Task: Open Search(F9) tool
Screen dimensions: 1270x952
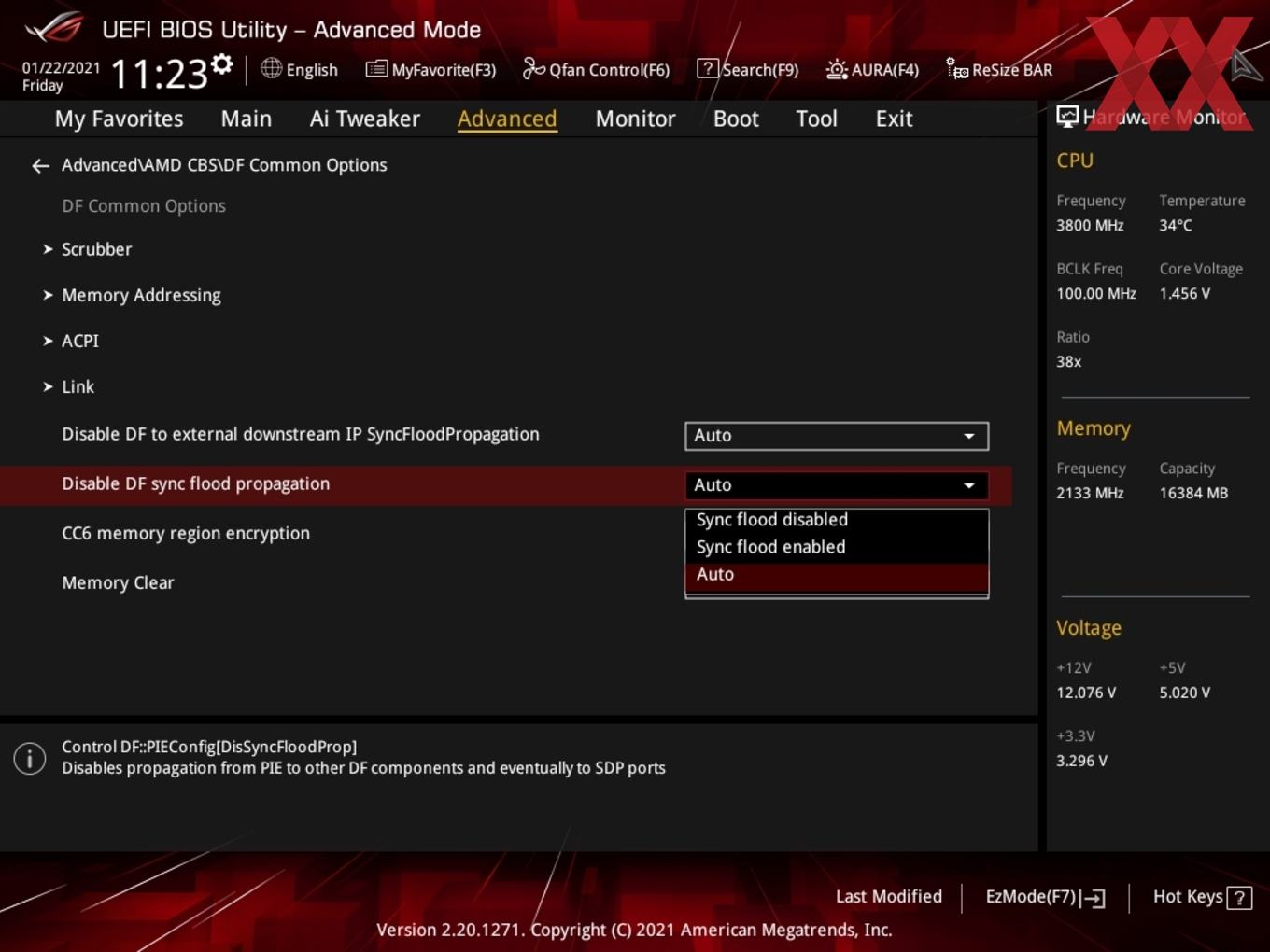Action: pyautogui.click(x=748, y=70)
